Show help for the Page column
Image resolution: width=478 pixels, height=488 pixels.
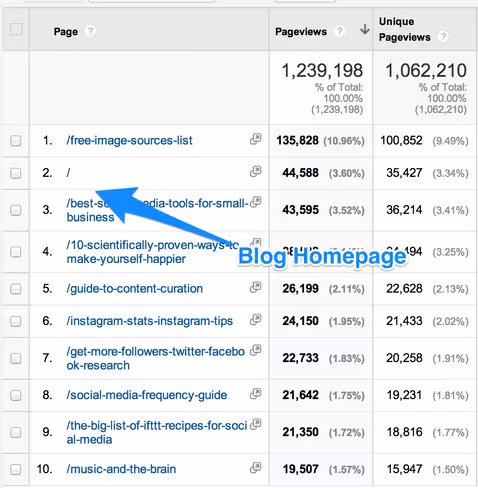point(90,32)
